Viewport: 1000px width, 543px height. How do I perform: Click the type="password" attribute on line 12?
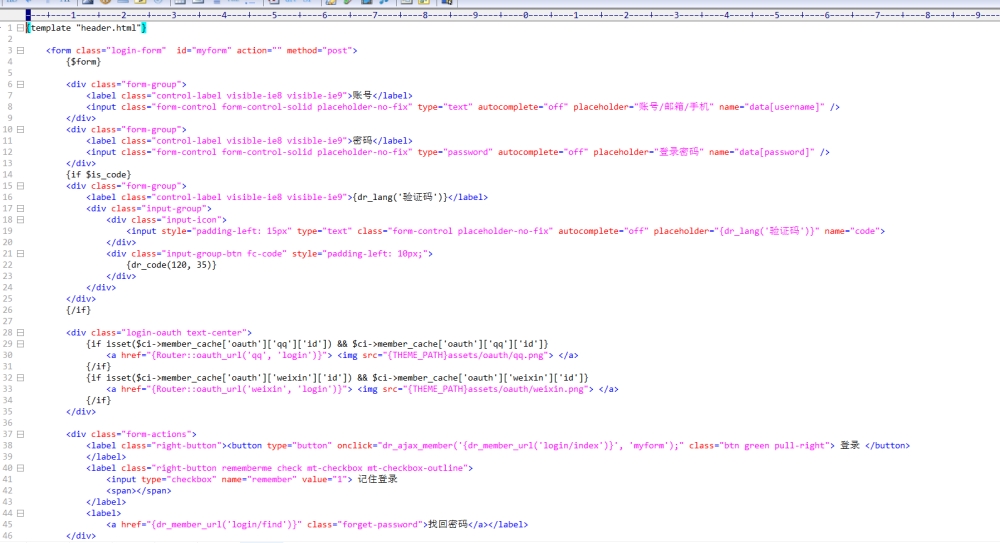point(455,152)
